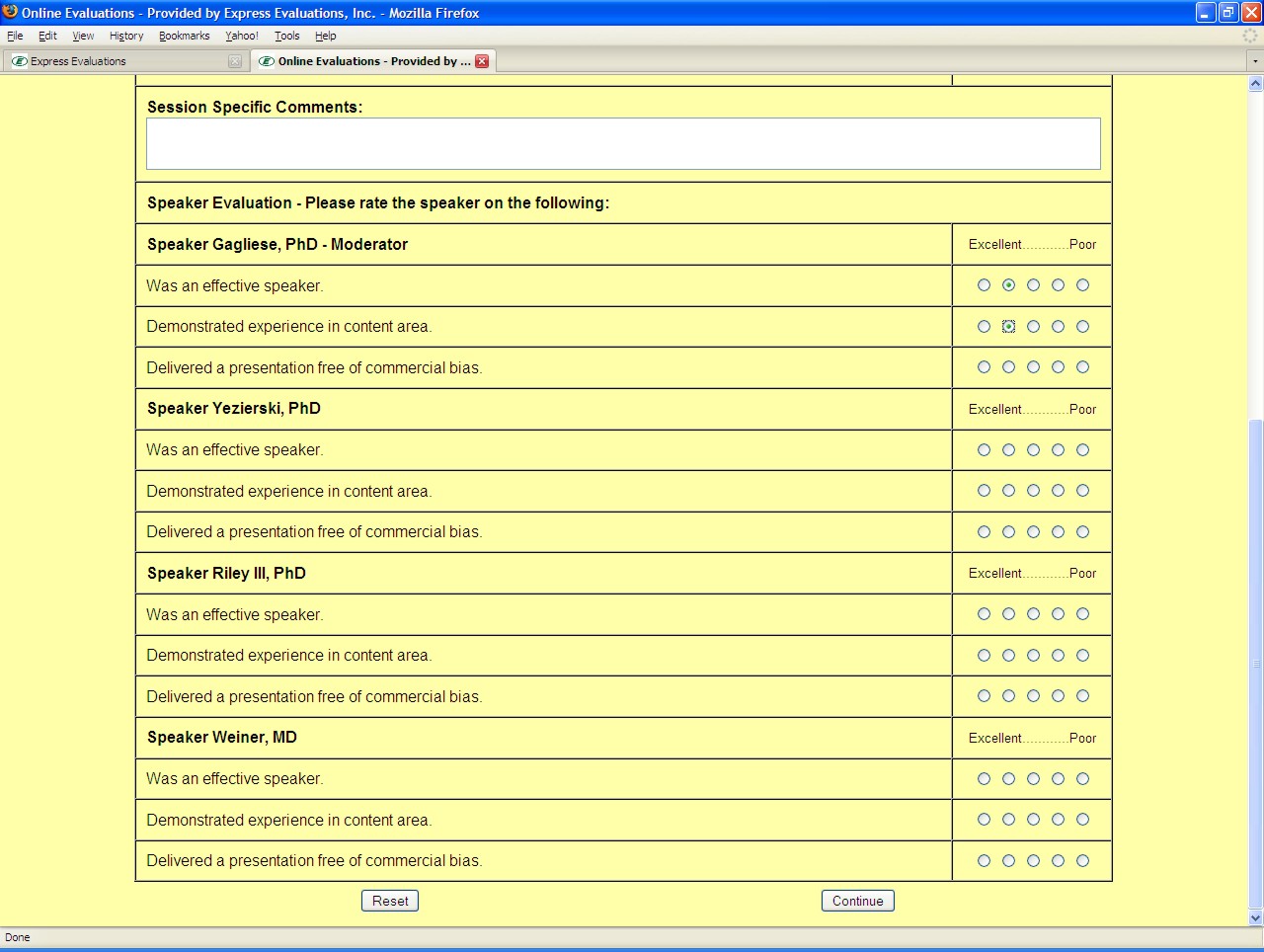Open the Bookmarks menu

click(184, 36)
